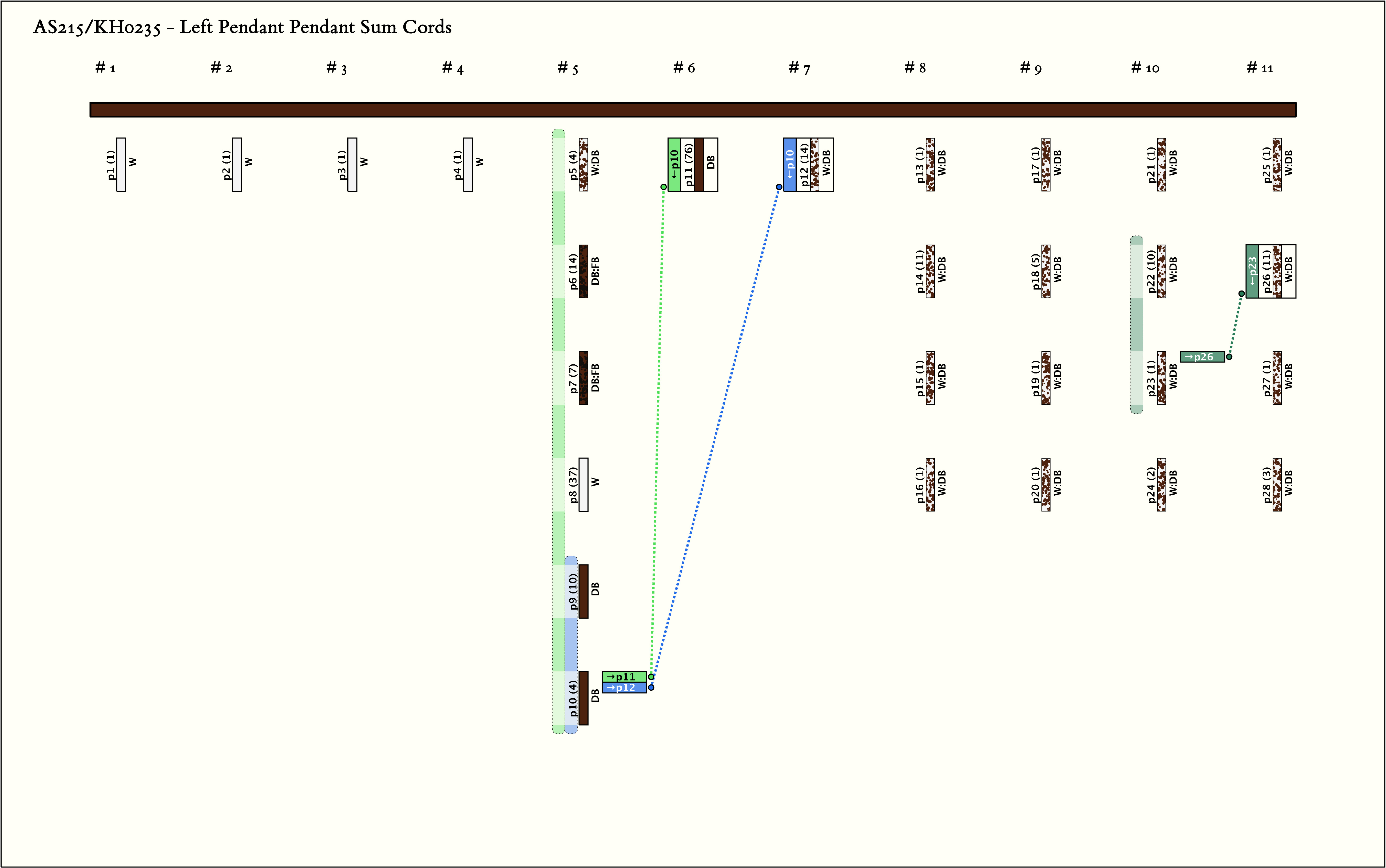Viewport: 1386px width, 868px height.
Task: Select white cord swatch p1
Action: 121,164
